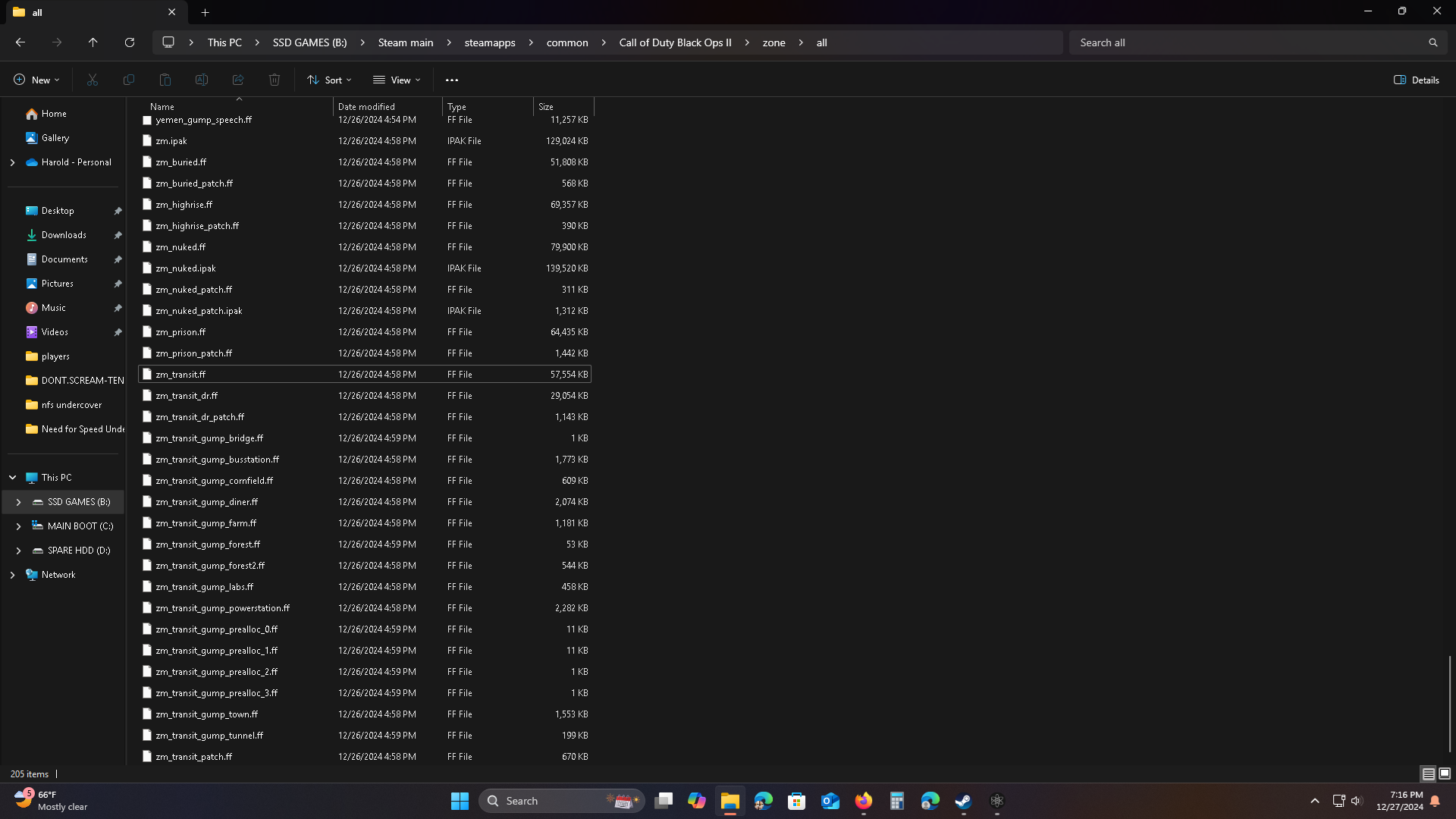The image size is (1456, 819).
Task: Switch to large thumbnails view icon in status bar
Action: tap(1445, 773)
